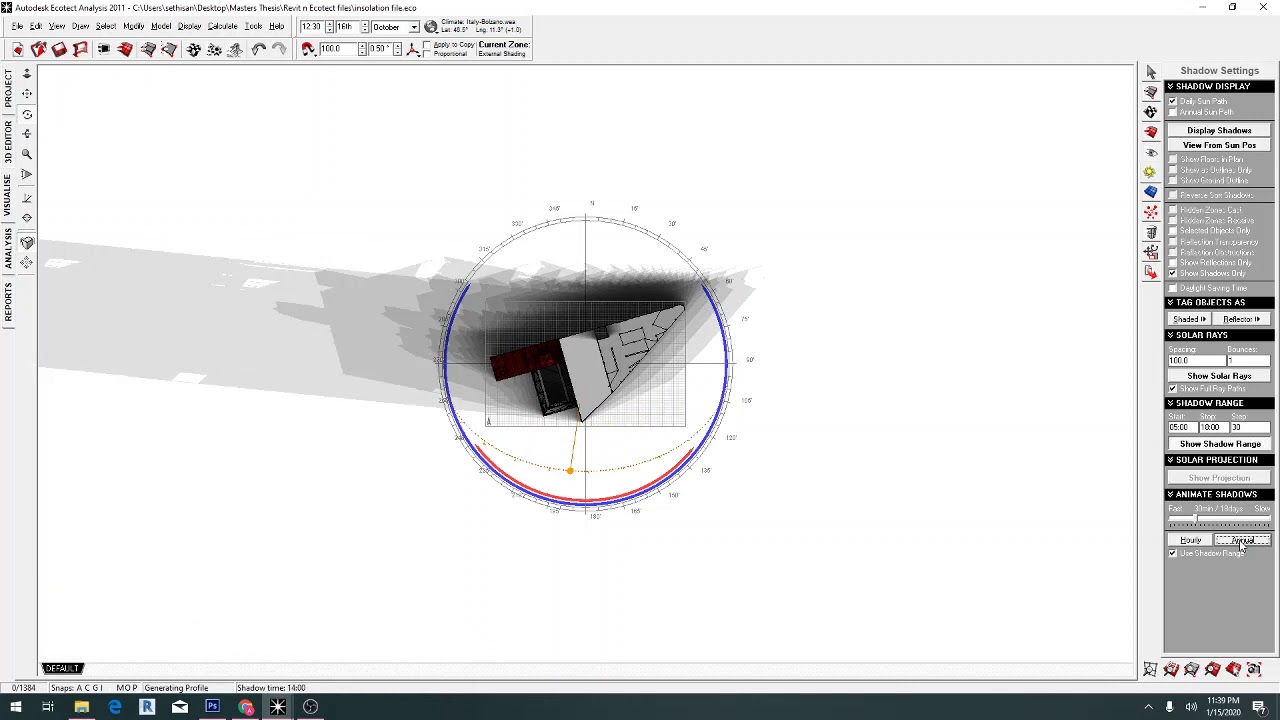
Task: Open the Modify menu
Action: click(133, 27)
